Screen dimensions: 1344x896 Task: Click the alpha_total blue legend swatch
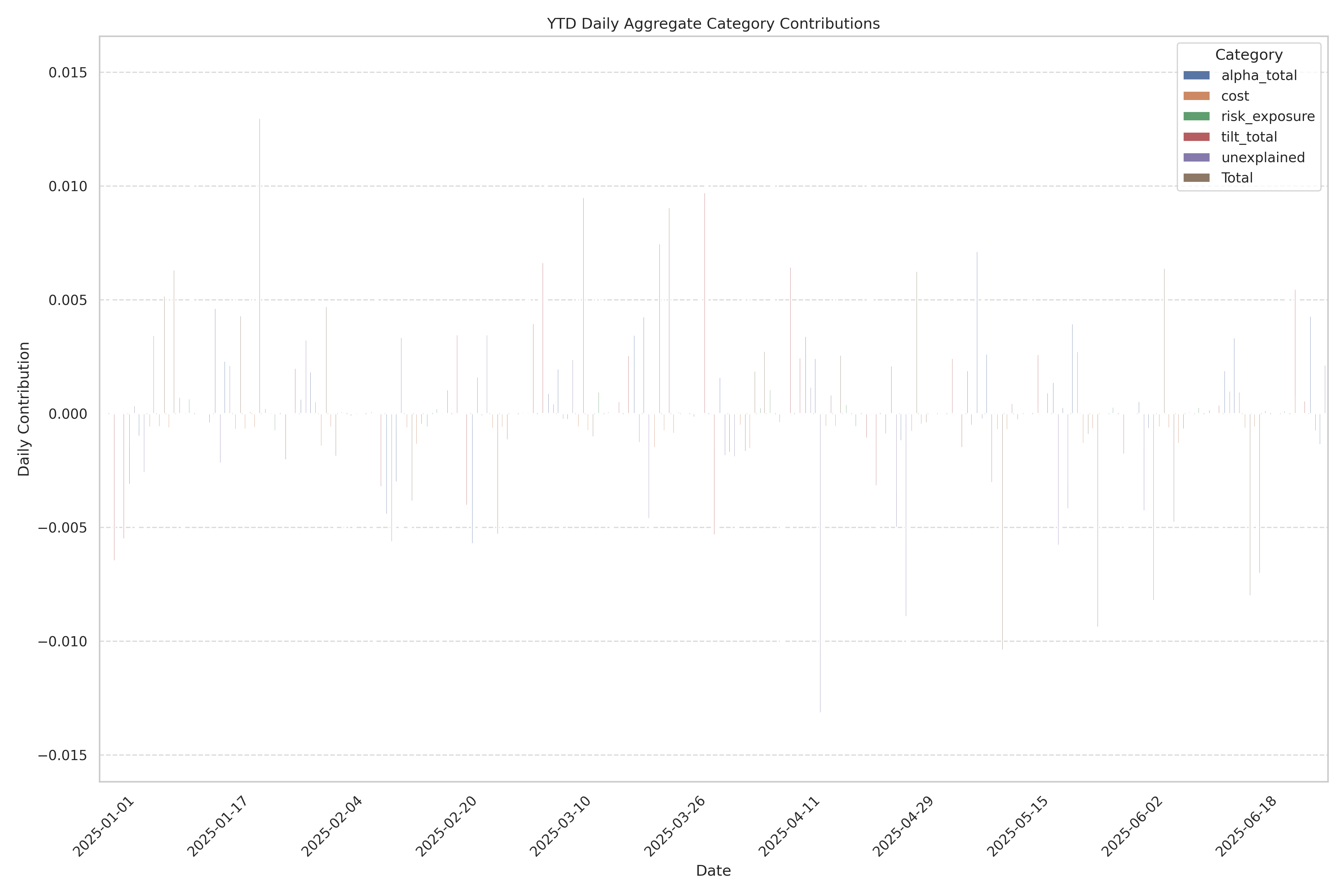pyautogui.click(x=1196, y=76)
